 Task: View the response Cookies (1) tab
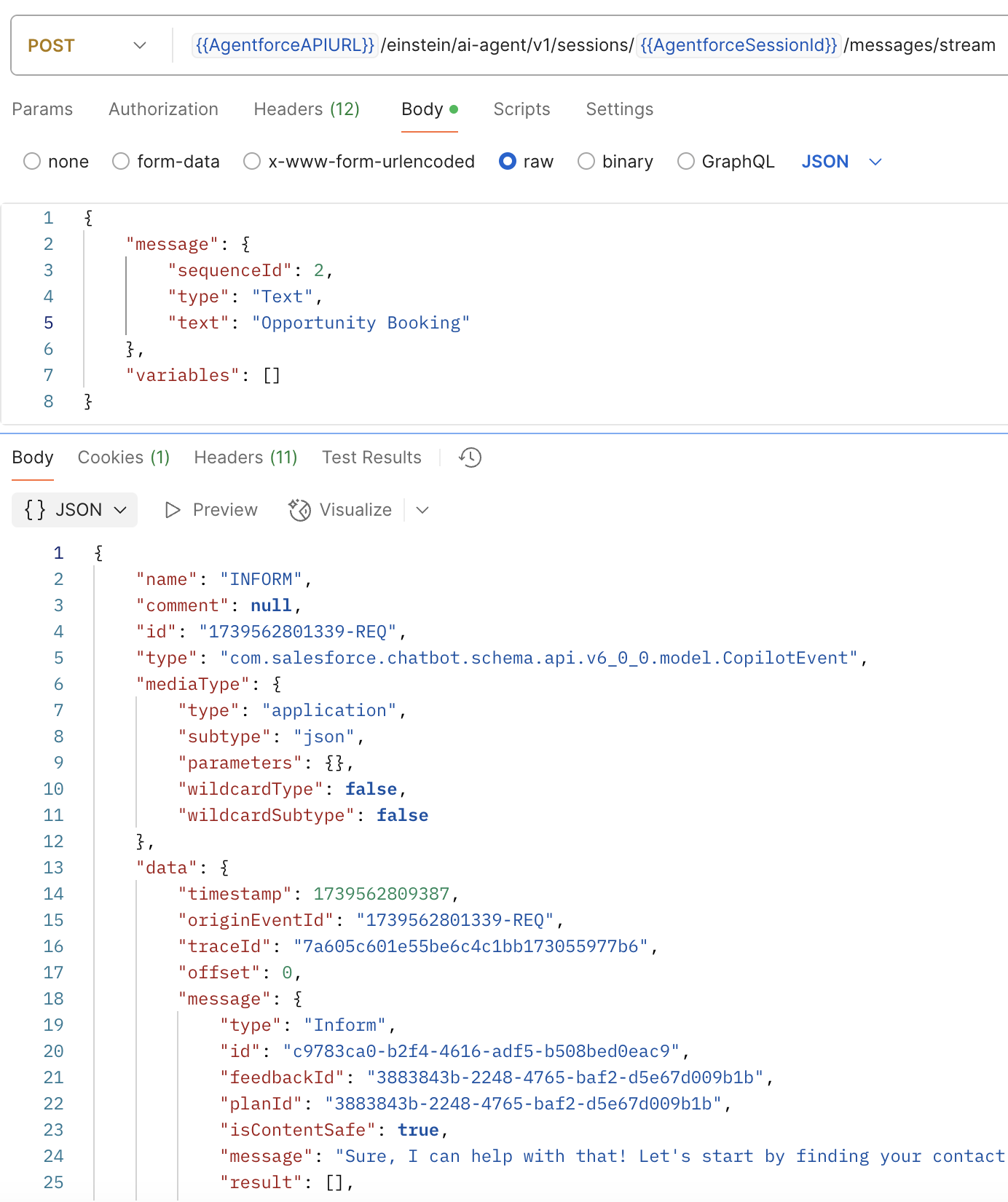[x=124, y=457]
